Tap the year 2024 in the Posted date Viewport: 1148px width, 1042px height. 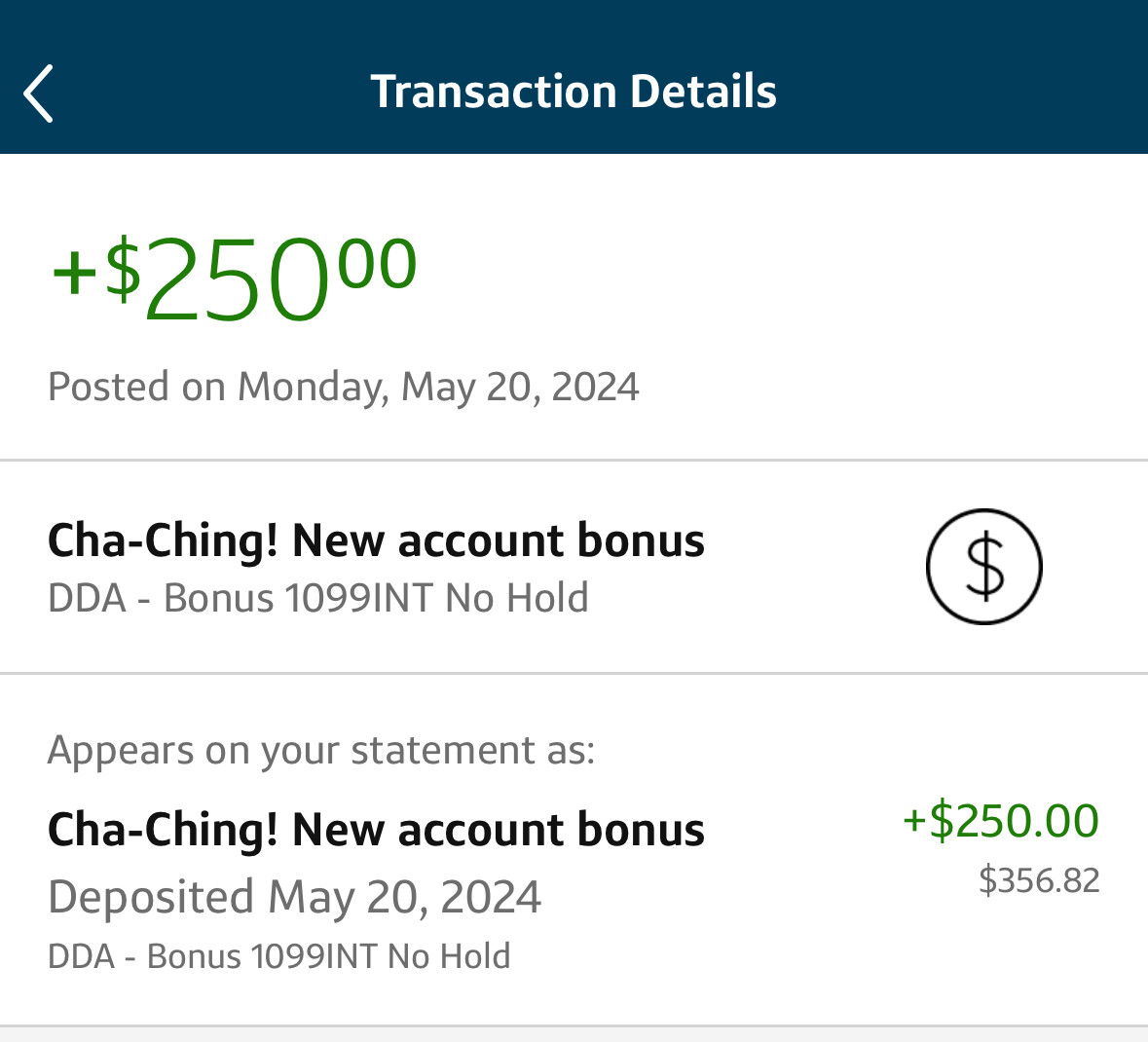click(595, 387)
